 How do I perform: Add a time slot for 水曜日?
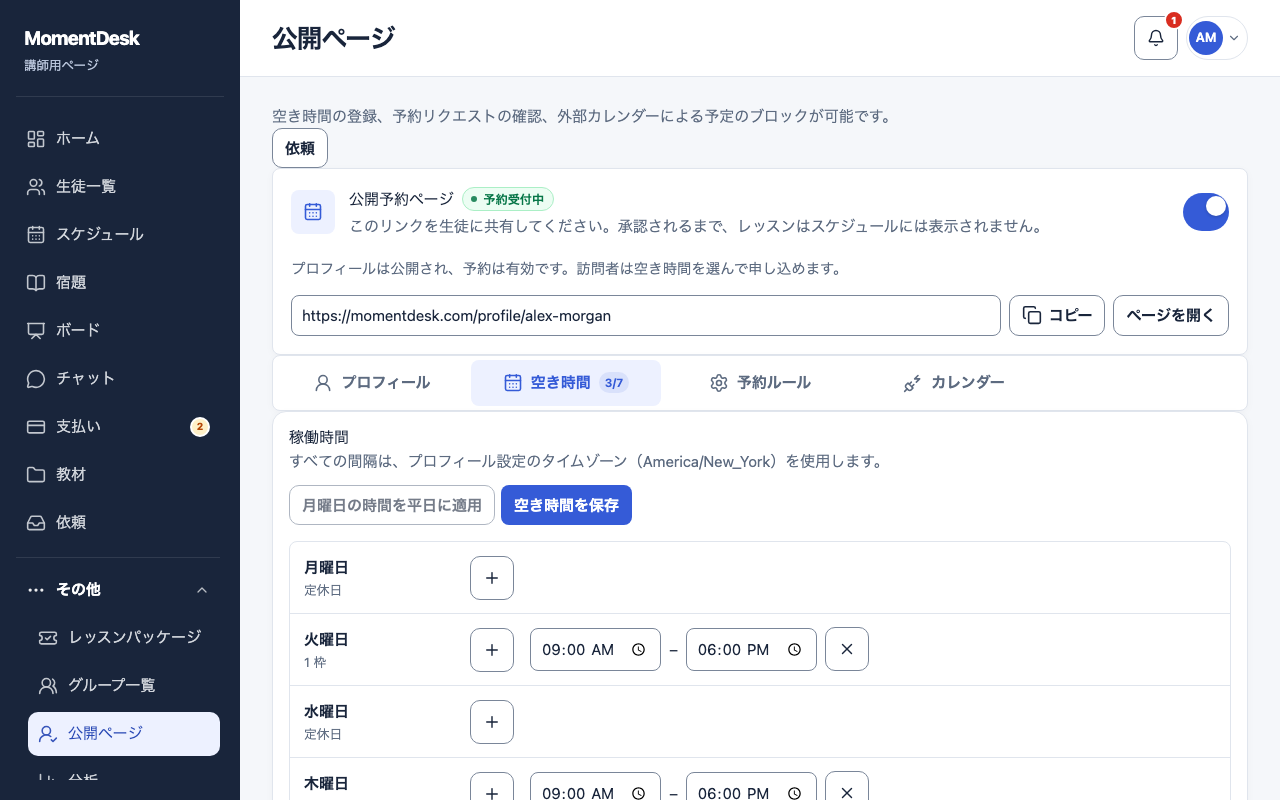(x=492, y=722)
